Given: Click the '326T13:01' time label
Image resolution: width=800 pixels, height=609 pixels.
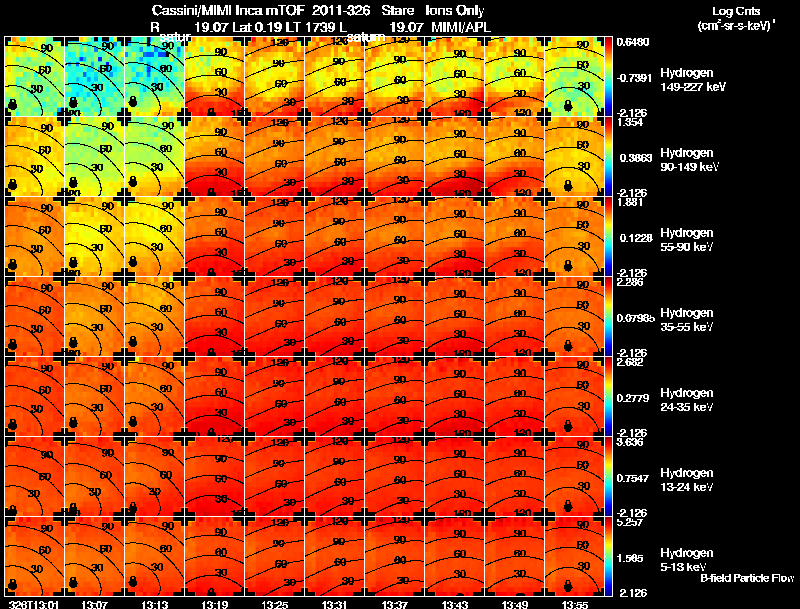Looking at the screenshot, I should coord(34,604).
